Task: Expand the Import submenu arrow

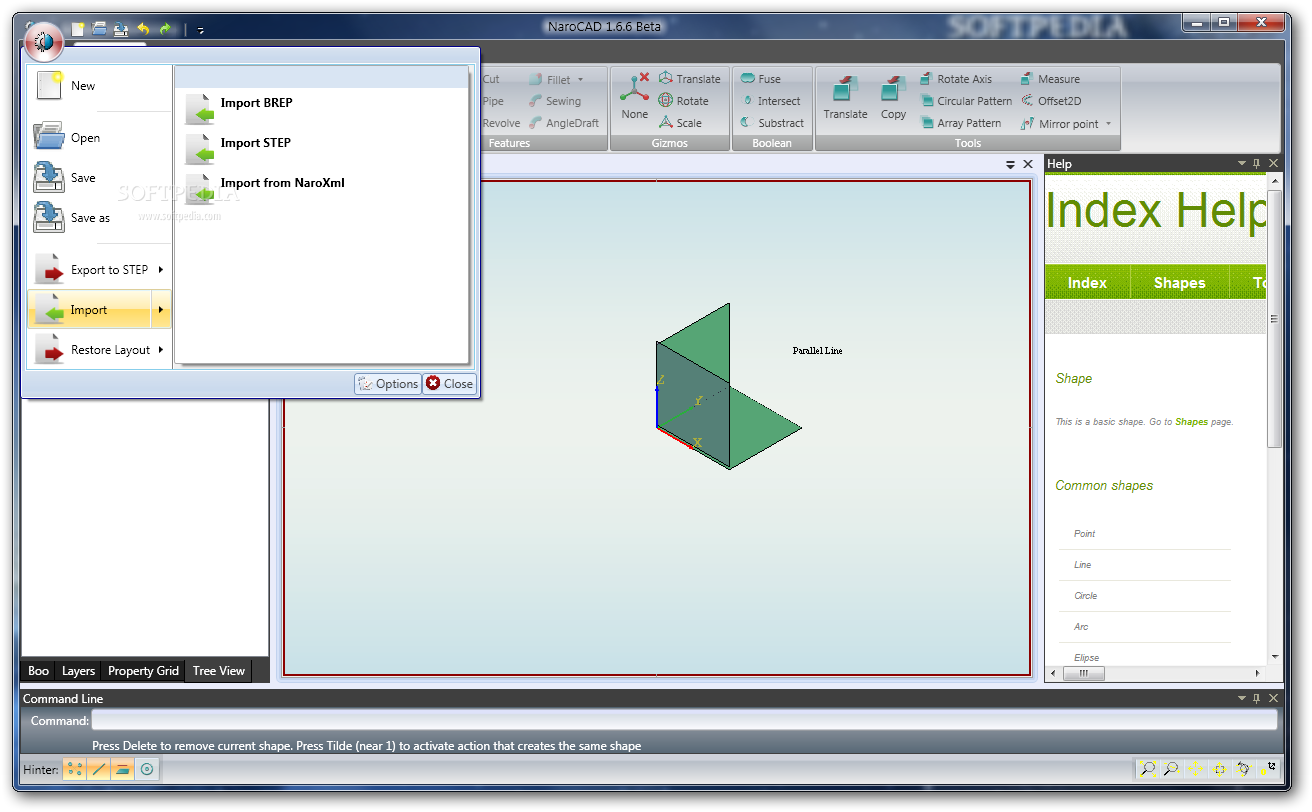Action: click(161, 310)
